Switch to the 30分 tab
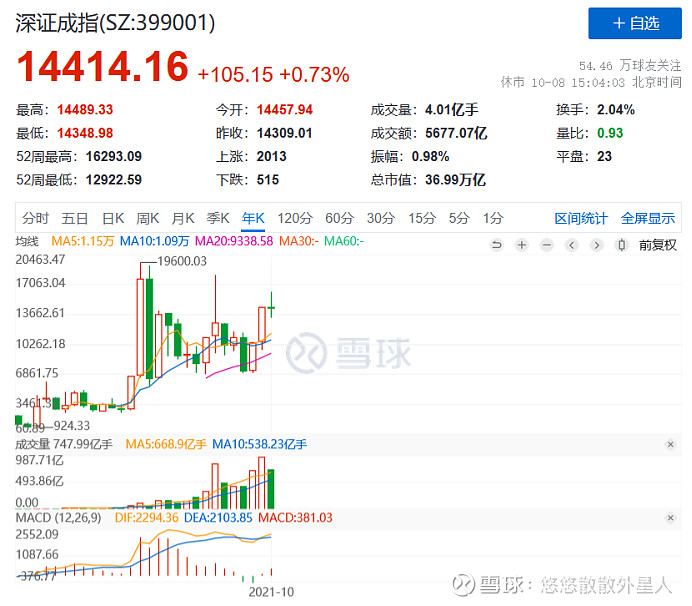This screenshot has height=606, width=692. tap(381, 218)
